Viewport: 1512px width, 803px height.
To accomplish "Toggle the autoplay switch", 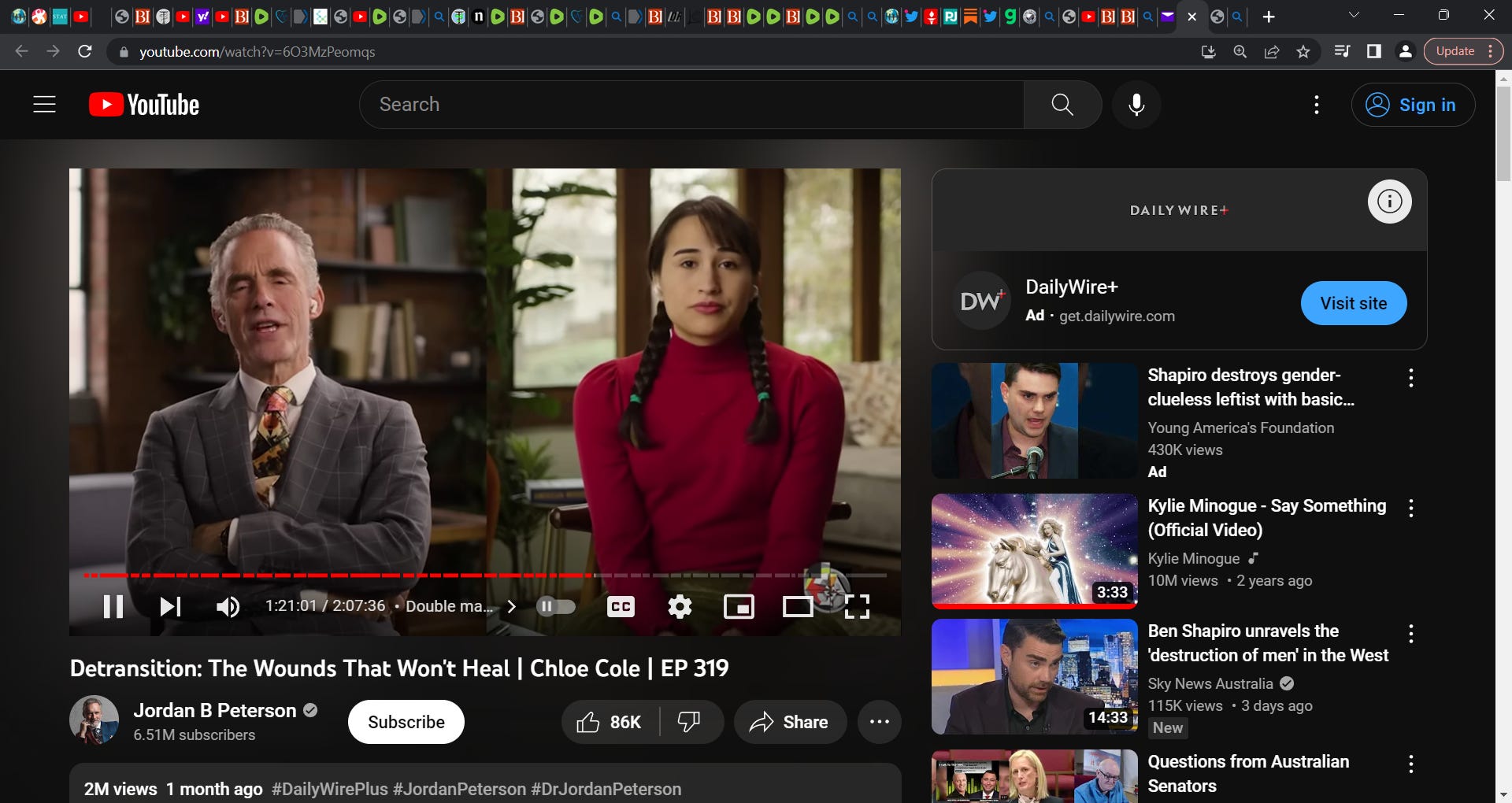I will pos(556,606).
